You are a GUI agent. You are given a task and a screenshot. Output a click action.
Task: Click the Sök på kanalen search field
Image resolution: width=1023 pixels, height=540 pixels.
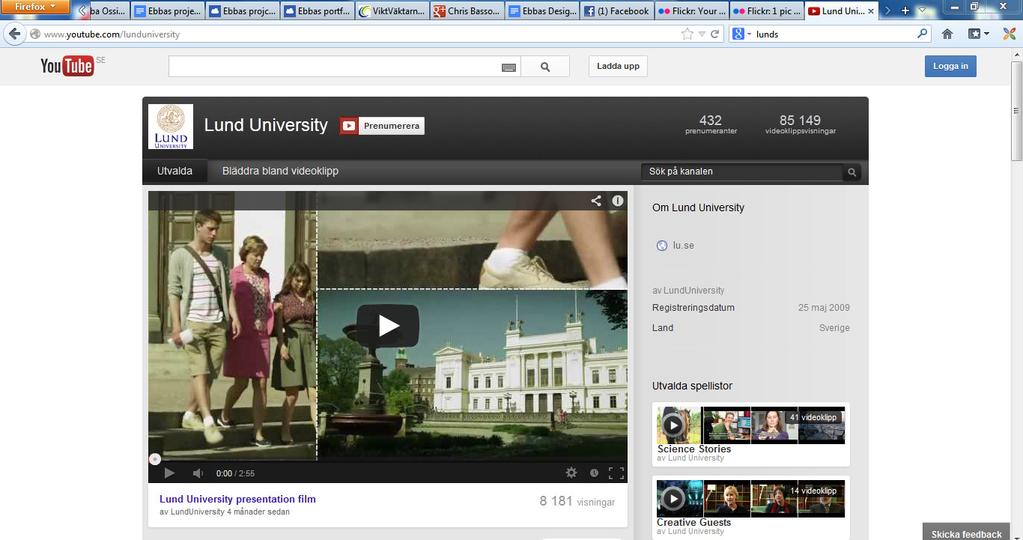[742, 172]
